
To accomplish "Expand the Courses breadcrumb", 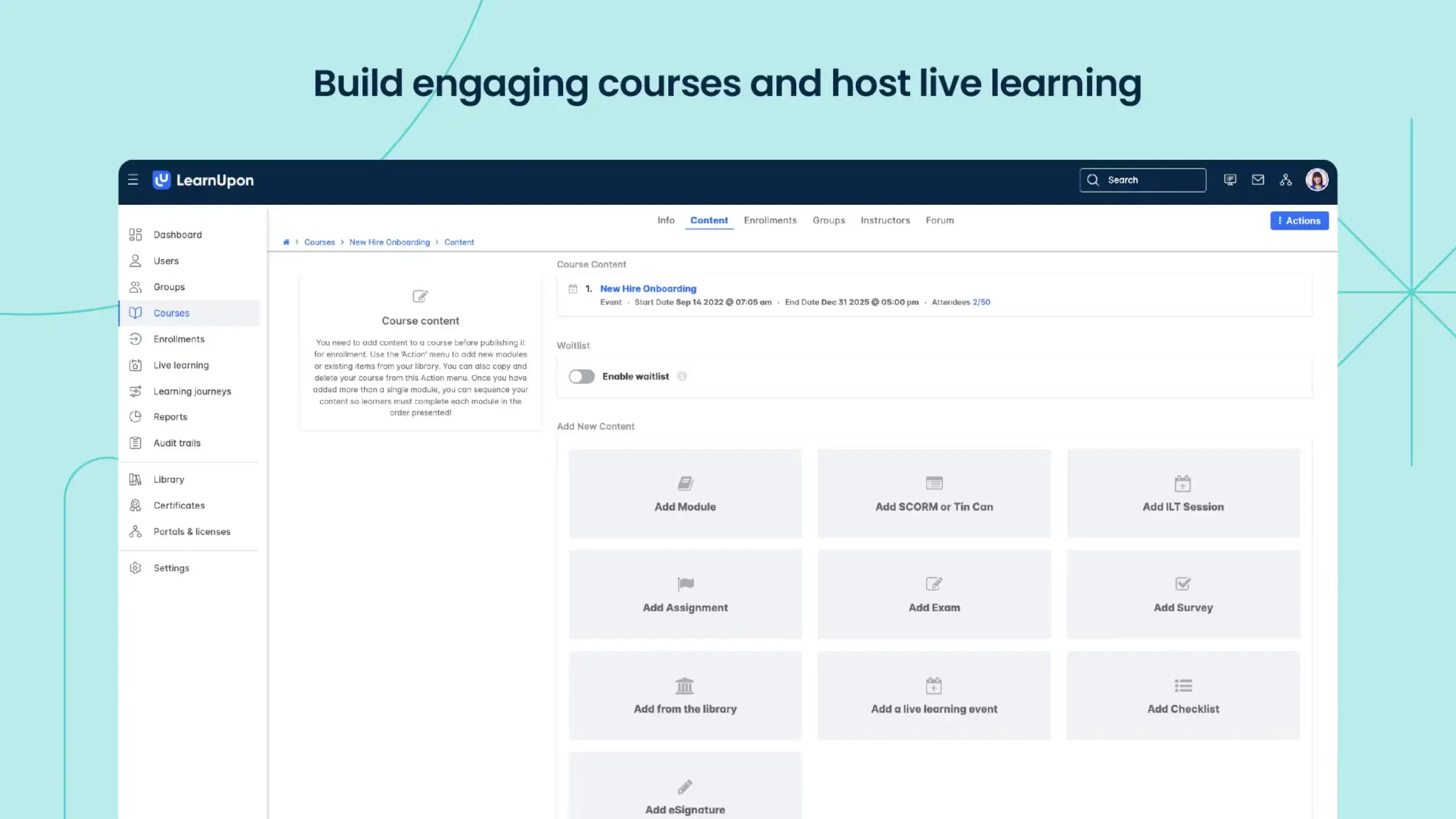I will click(319, 242).
